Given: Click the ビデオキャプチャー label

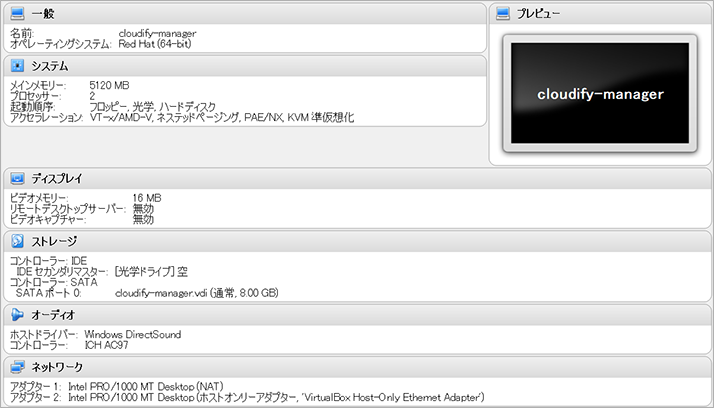Looking at the screenshot, I should pyautogui.click(x=48, y=219).
